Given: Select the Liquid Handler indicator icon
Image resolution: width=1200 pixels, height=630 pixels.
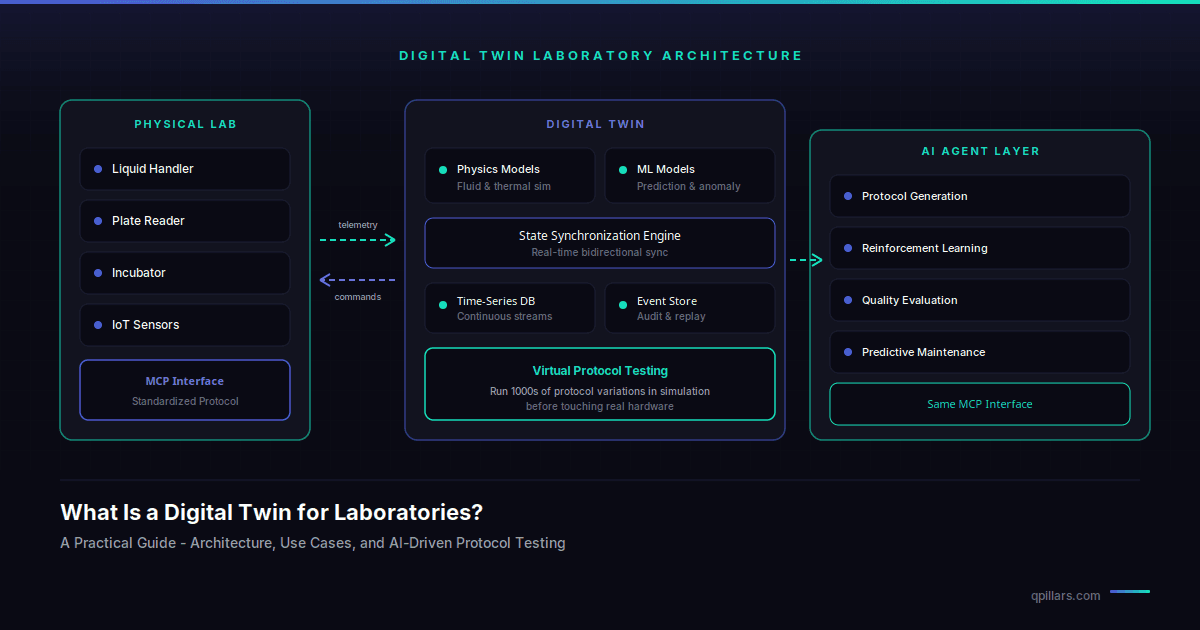Looking at the screenshot, I should pyautogui.click(x=97, y=169).
